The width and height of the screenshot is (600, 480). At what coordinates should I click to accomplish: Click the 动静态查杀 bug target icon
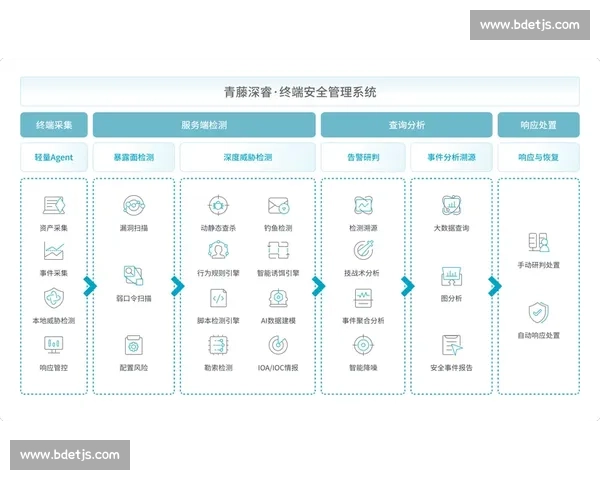click(218, 206)
